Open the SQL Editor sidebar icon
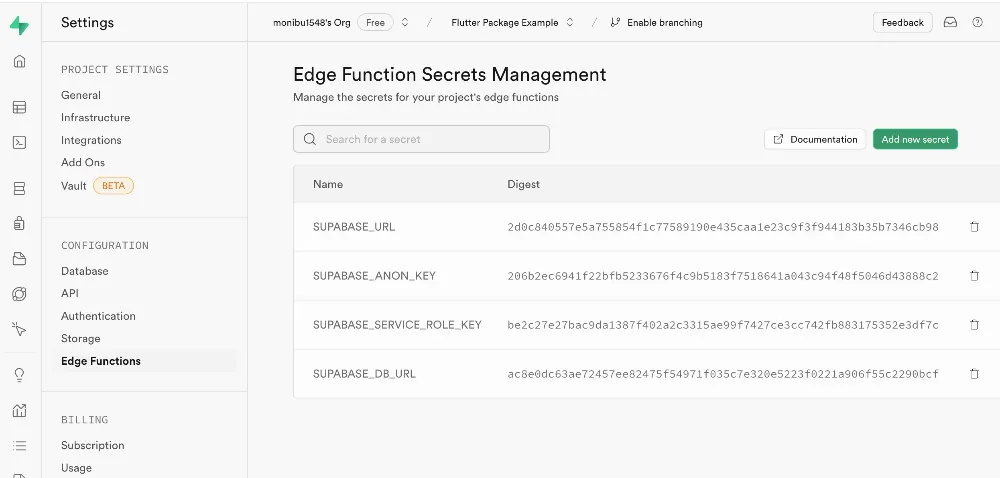The height and width of the screenshot is (478, 1000). 19,142
